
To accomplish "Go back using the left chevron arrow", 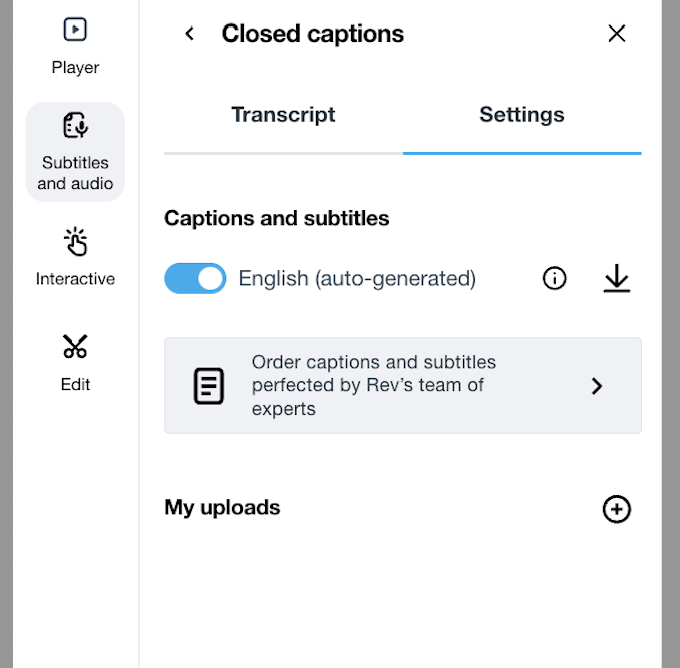I will click(190, 34).
